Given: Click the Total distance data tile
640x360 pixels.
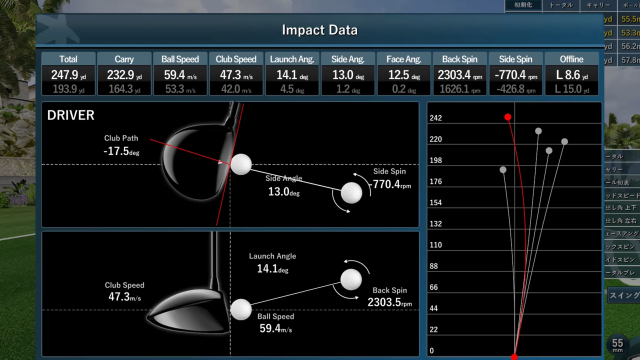Looking at the screenshot, I should [68, 74].
